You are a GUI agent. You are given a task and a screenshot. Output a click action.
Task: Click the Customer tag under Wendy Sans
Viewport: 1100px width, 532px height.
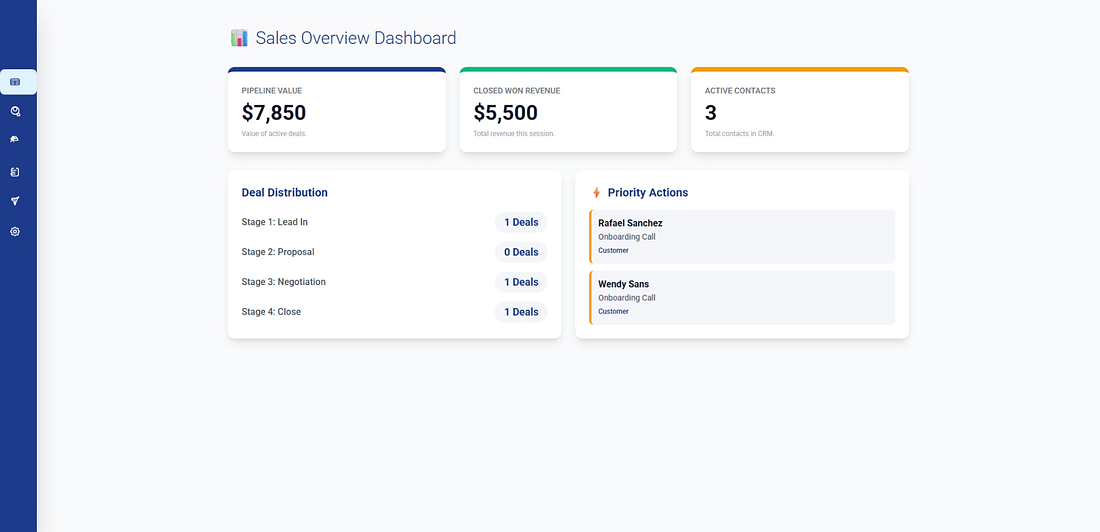(x=613, y=312)
